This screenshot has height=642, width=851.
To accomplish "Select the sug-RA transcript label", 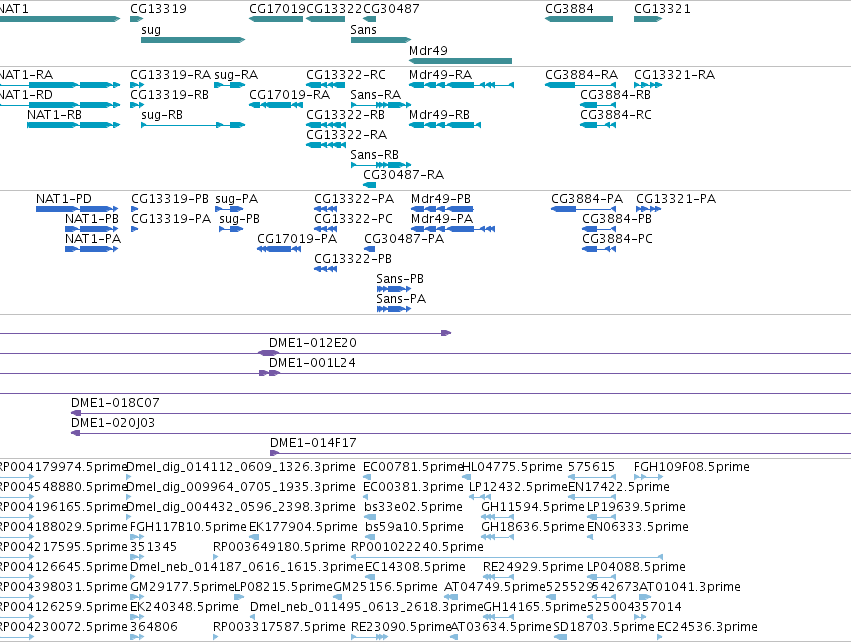I will (236, 74).
